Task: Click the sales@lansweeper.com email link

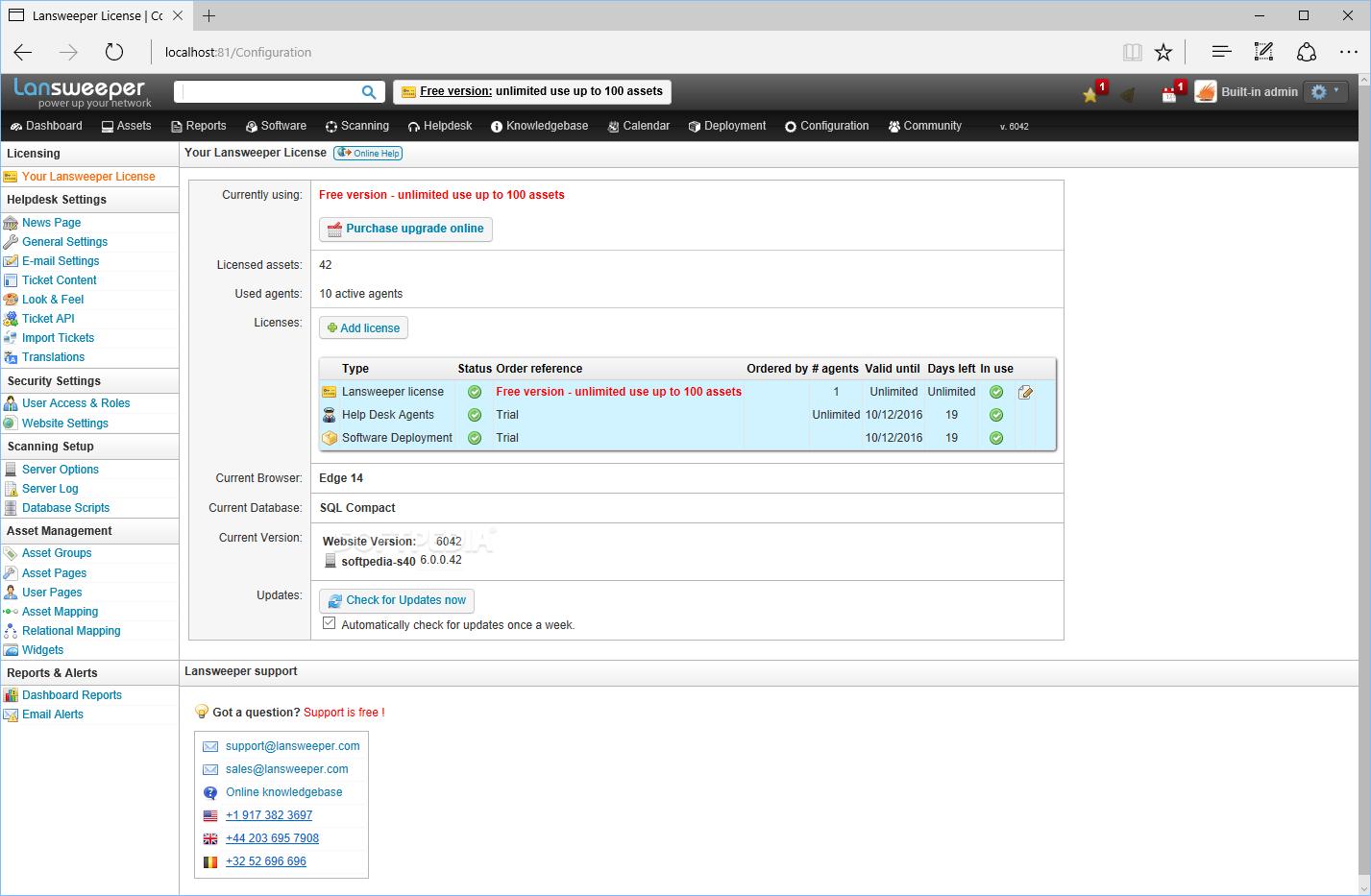Action: [x=286, y=769]
